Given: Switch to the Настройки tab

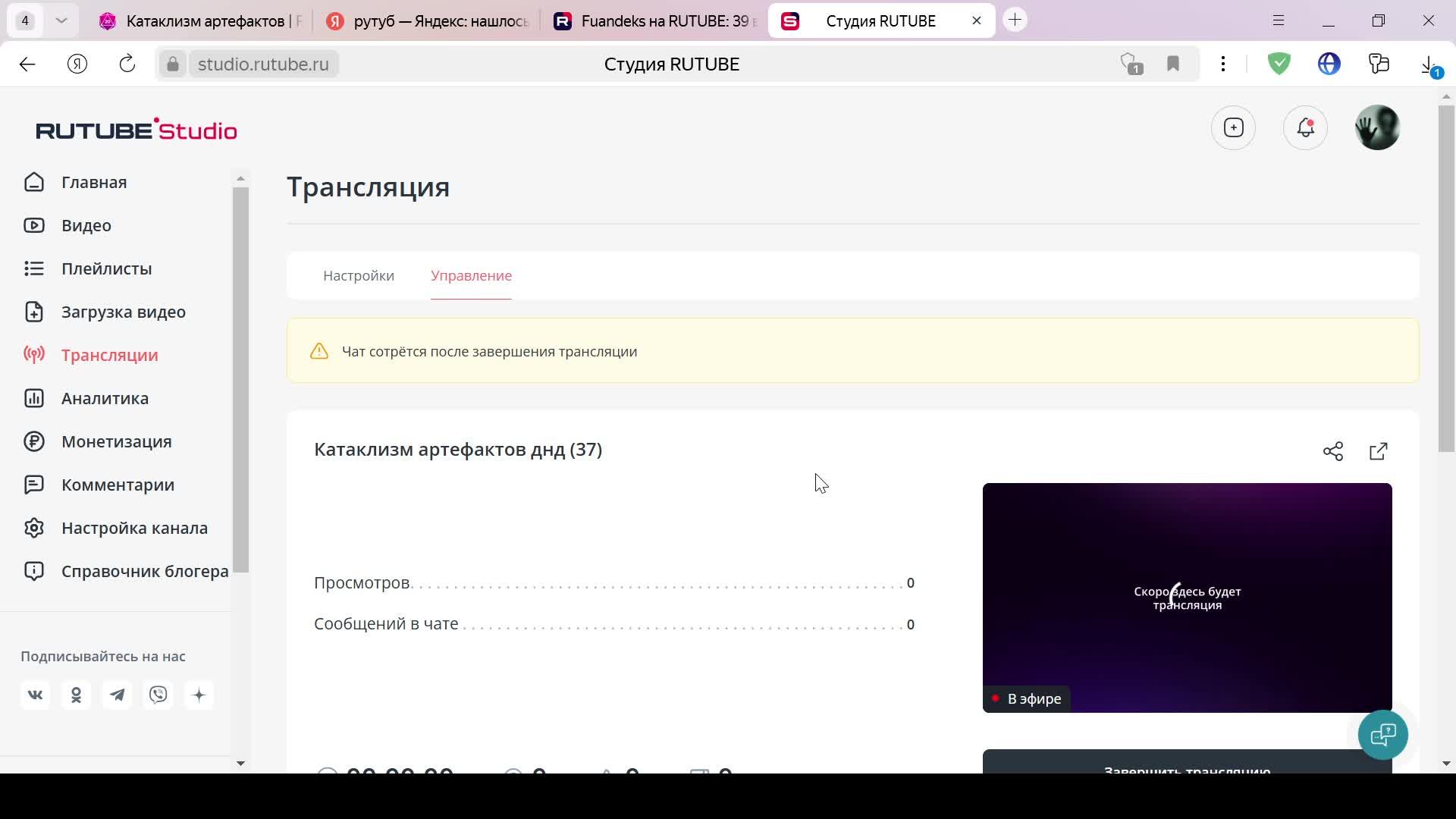Looking at the screenshot, I should [359, 275].
